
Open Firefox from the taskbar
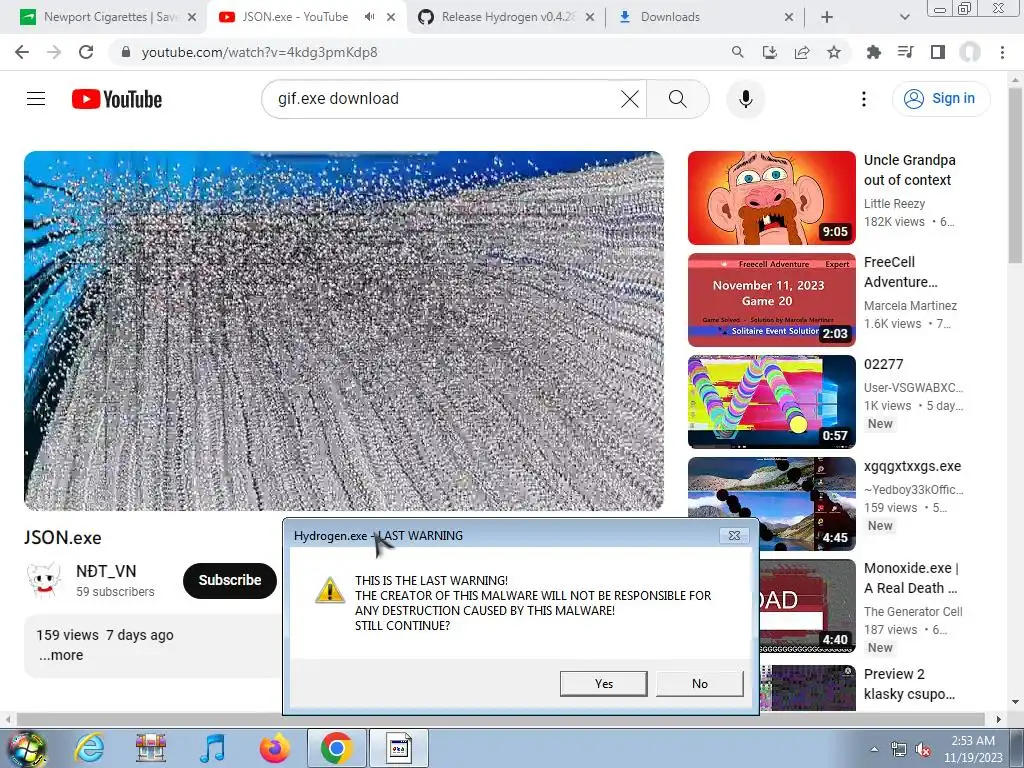274,748
